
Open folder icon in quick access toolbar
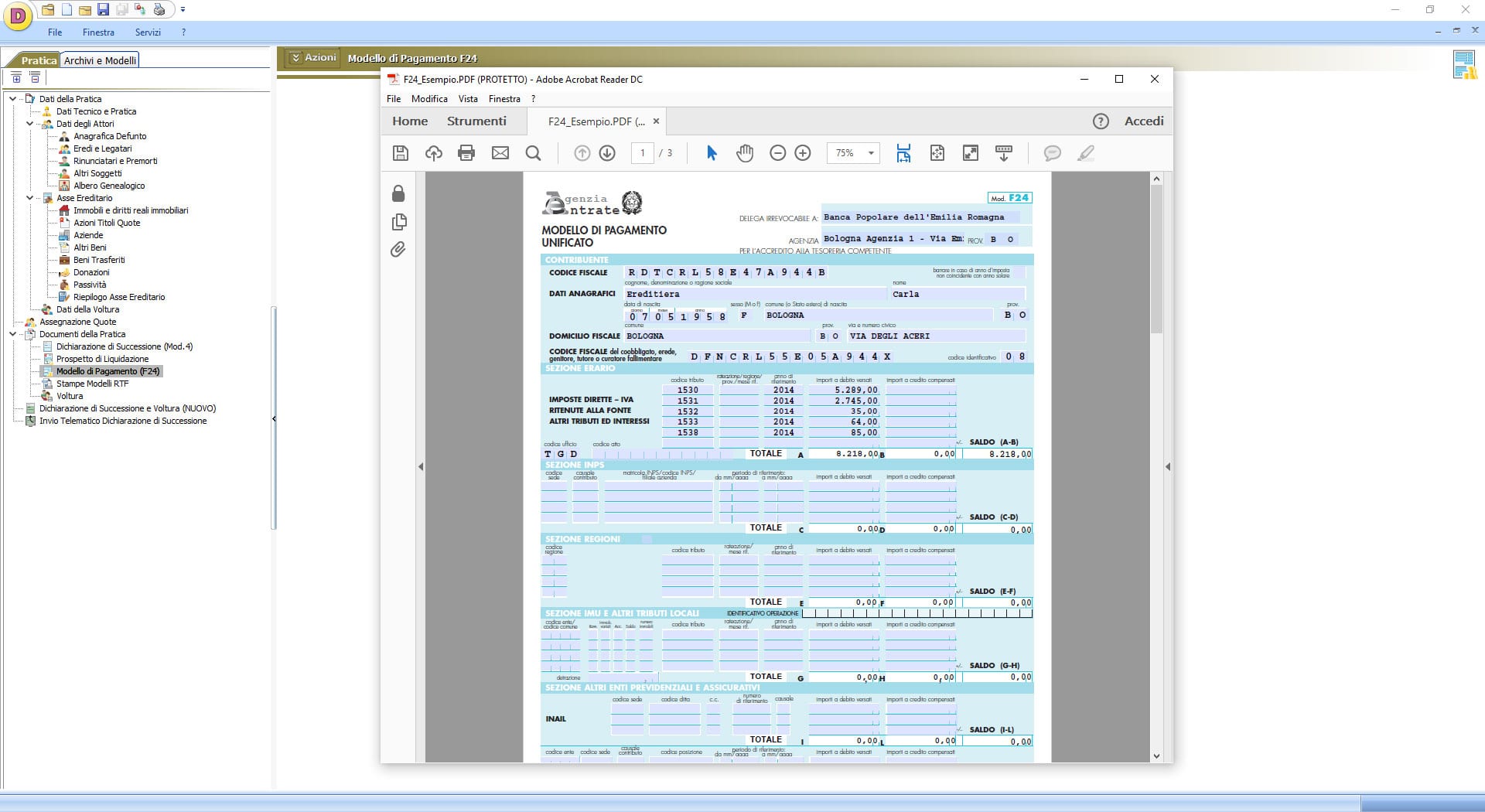[48, 10]
